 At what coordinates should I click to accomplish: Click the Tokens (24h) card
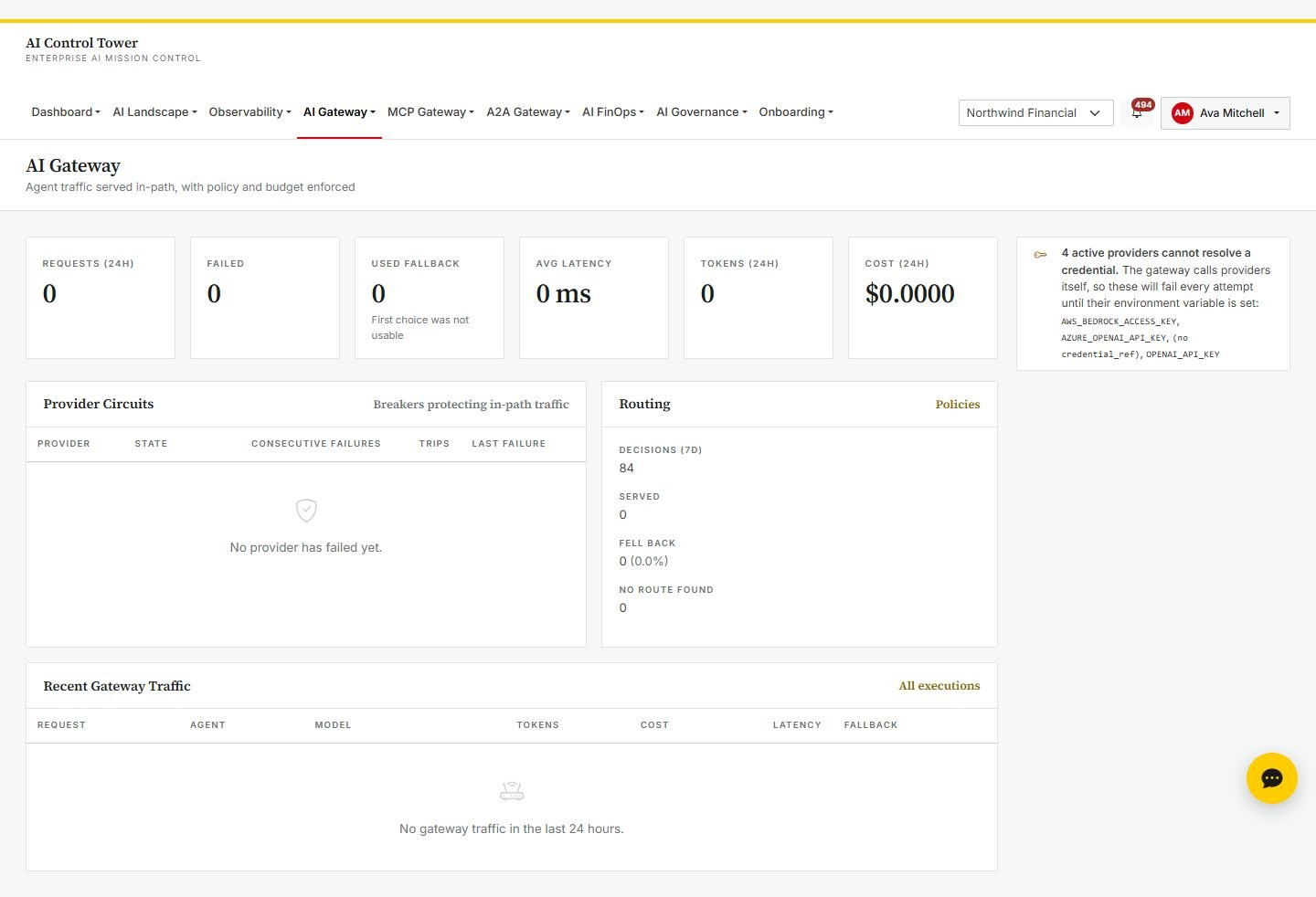tap(759, 298)
